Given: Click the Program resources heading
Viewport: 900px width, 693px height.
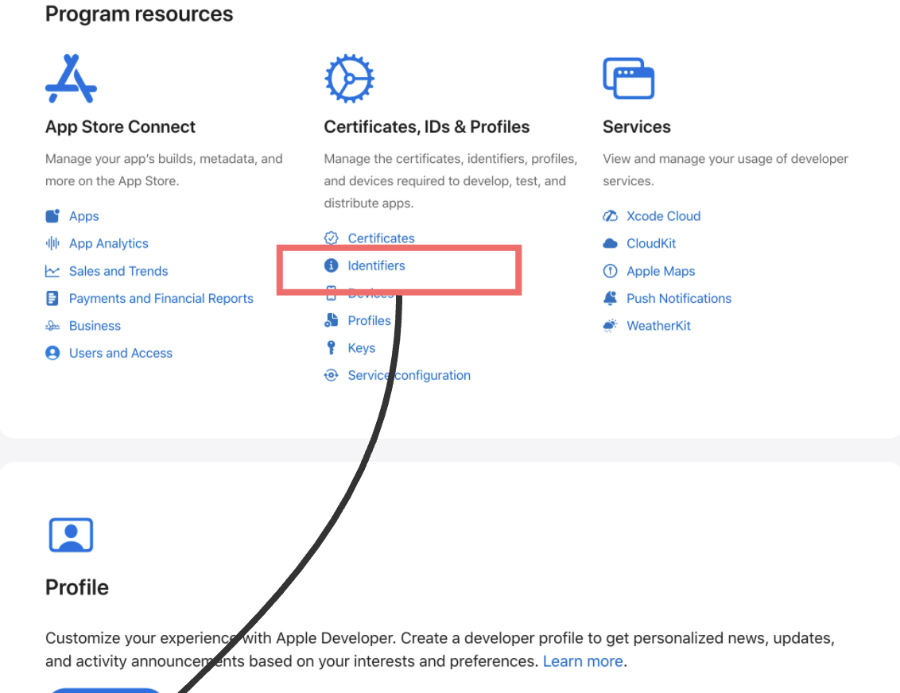Looking at the screenshot, I should click(x=139, y=14).
